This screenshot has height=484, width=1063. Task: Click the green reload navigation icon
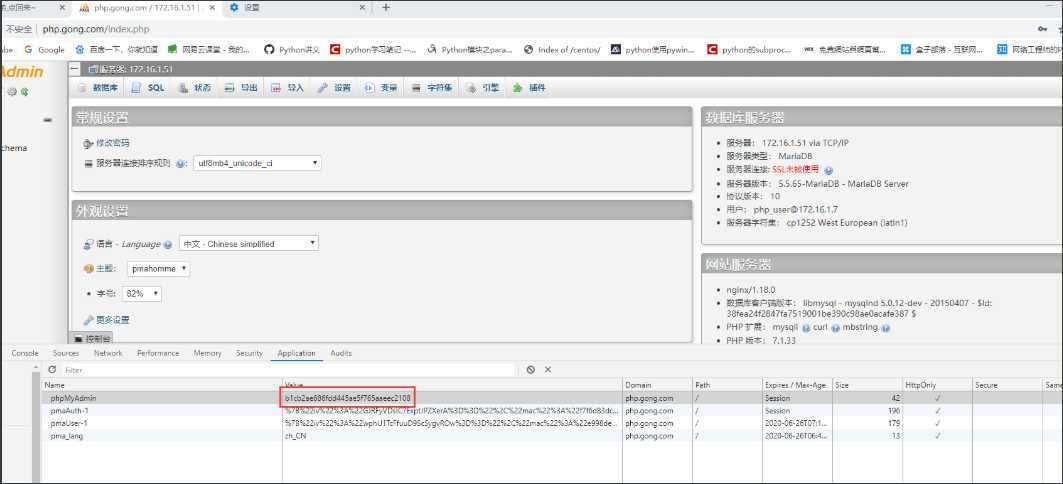(24, 92)
